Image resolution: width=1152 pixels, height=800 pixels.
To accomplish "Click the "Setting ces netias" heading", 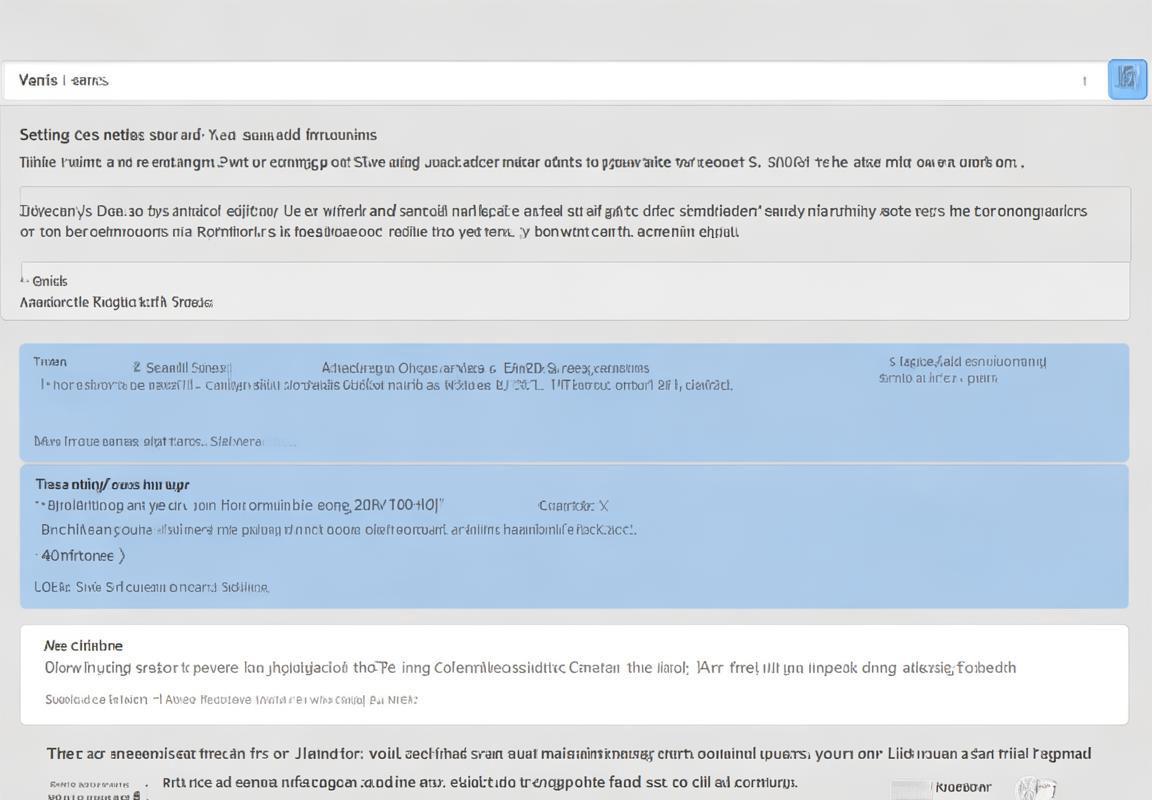I will (x=198, y=134).
